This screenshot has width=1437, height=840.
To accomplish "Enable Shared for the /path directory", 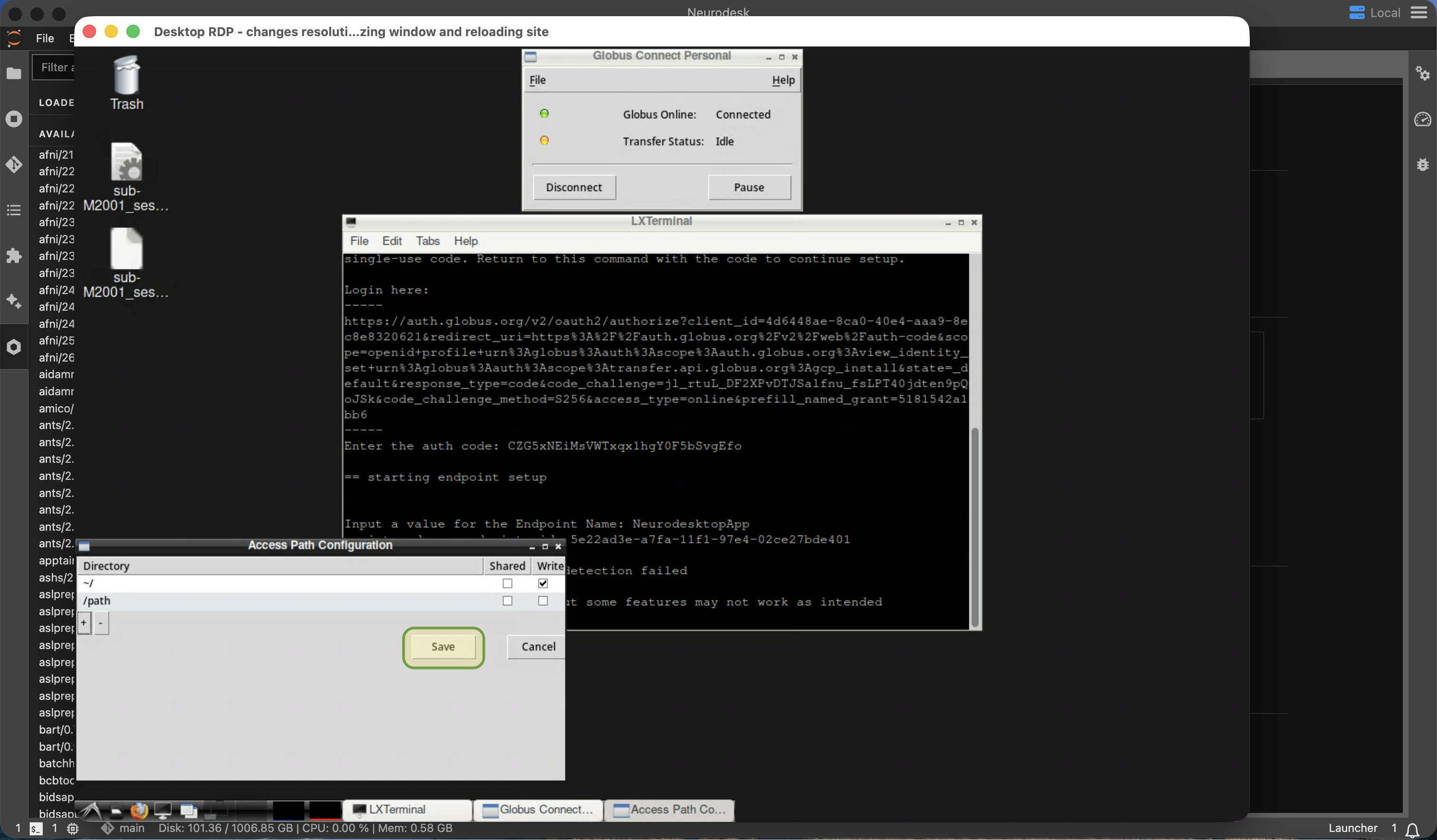I will coord(507,601).
